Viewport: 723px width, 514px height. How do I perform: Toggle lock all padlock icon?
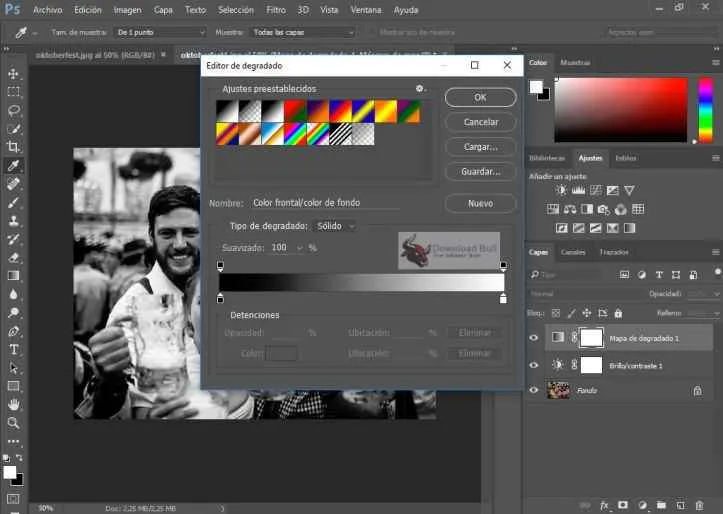click(x=618, y=313)
